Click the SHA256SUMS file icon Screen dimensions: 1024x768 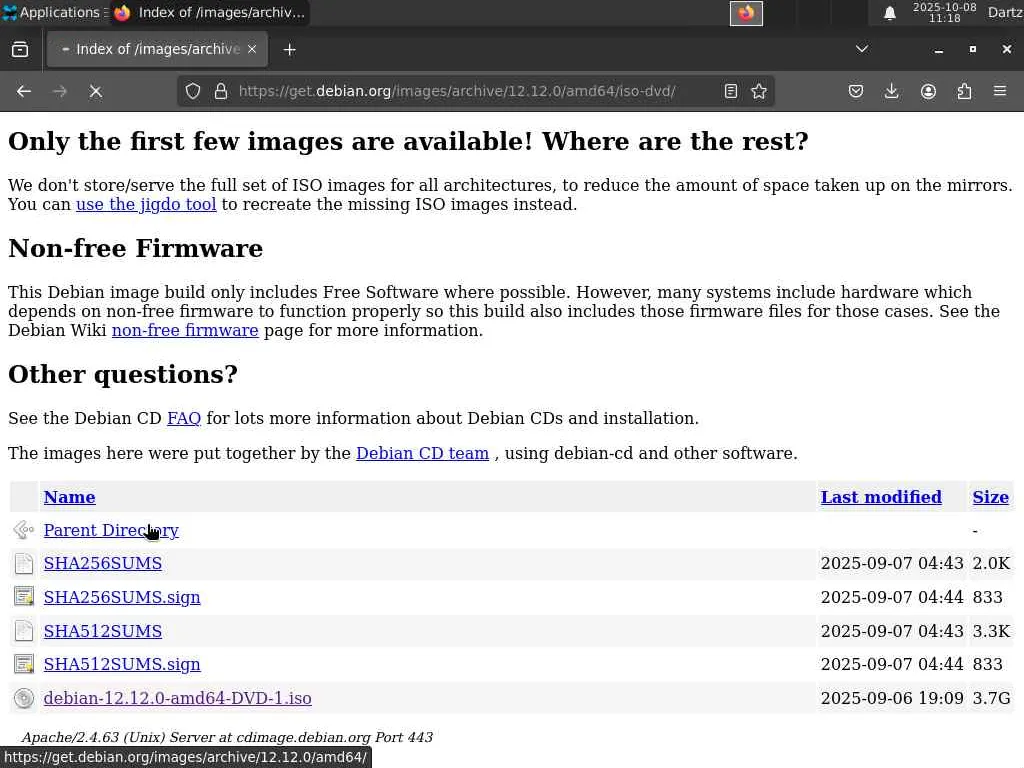24,564
